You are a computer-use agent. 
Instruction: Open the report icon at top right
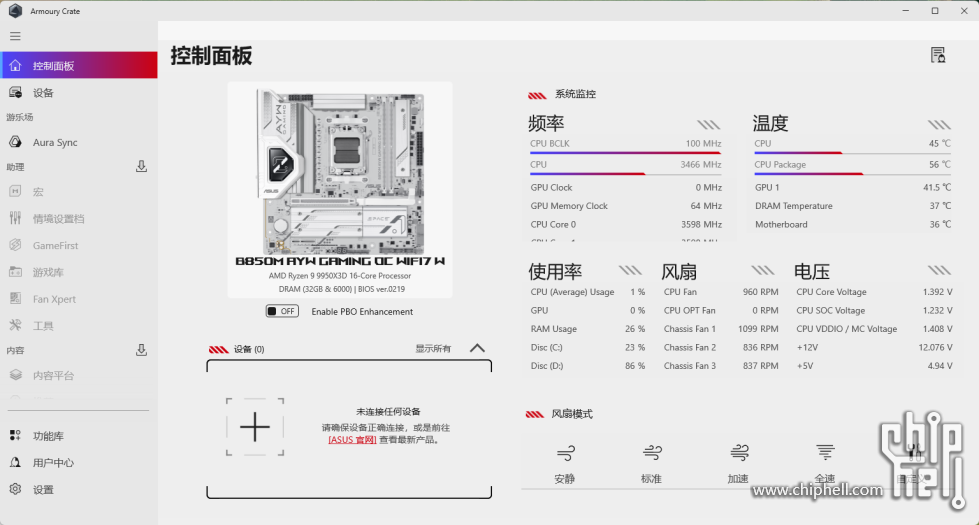(938, 55)
